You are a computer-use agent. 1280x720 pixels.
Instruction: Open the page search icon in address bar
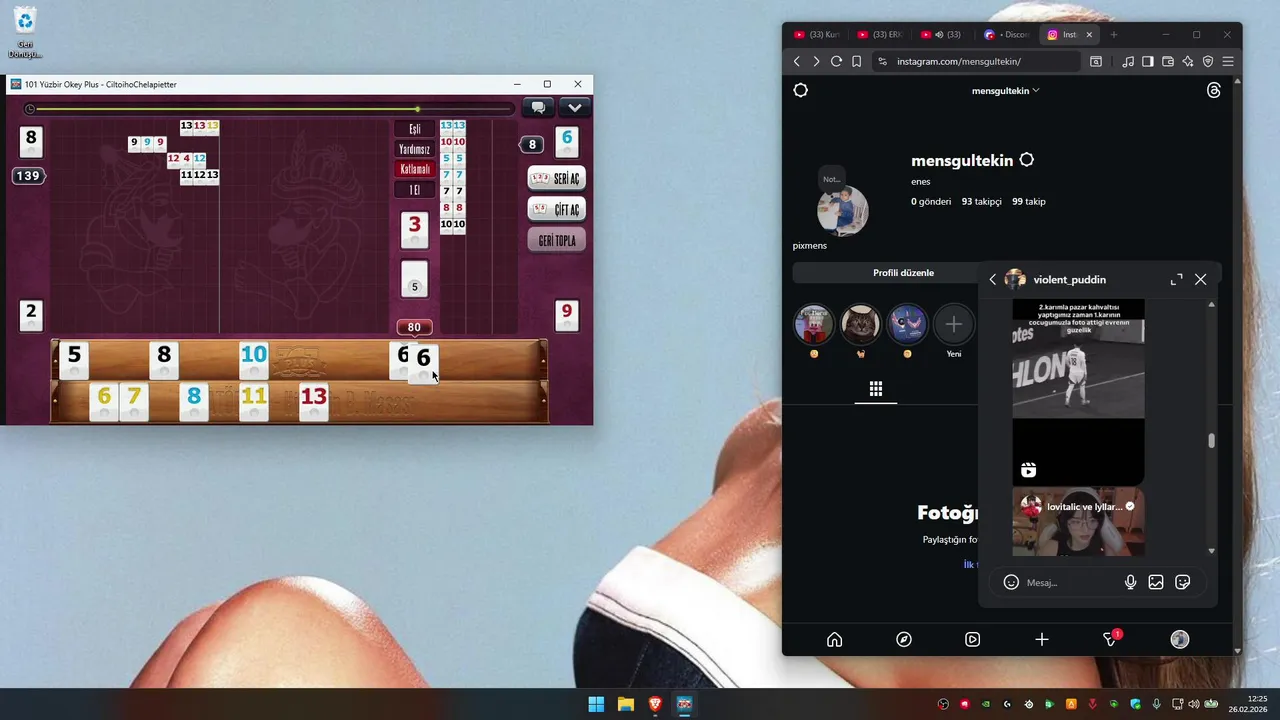pos(1096,61)
